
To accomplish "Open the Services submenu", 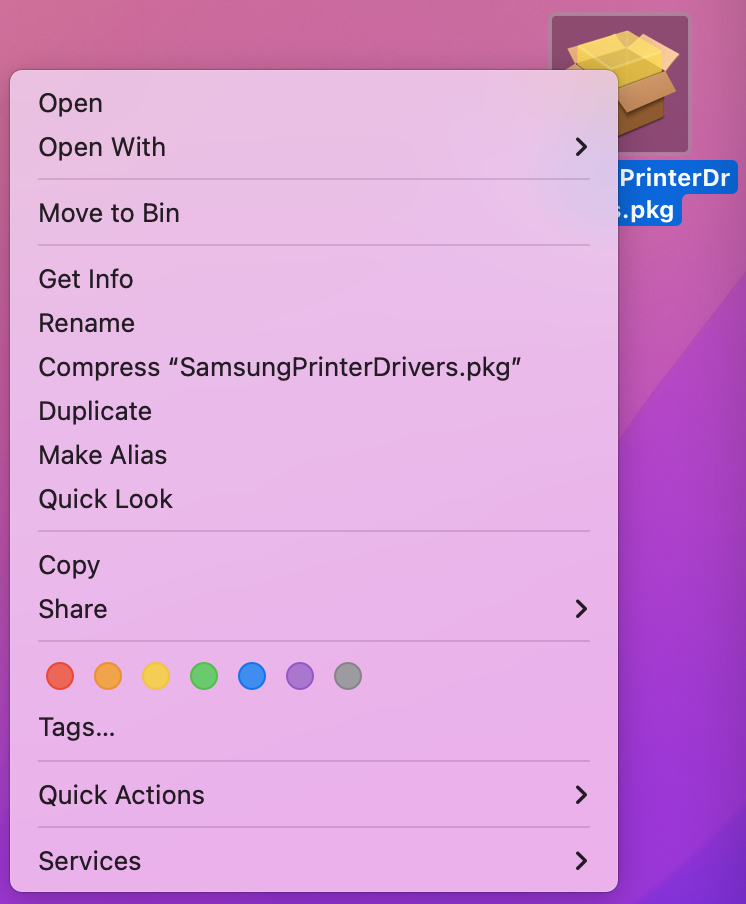I will 314,861.
